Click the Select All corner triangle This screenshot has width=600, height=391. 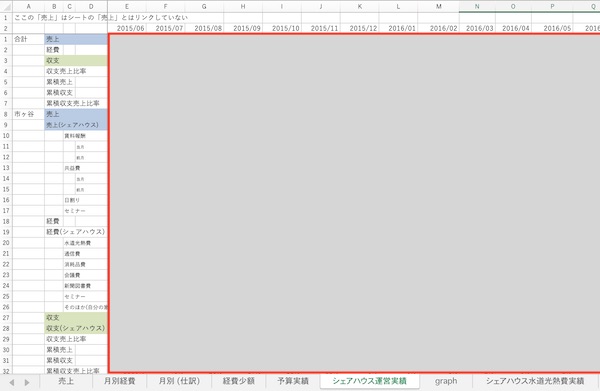tap(6, 6)
